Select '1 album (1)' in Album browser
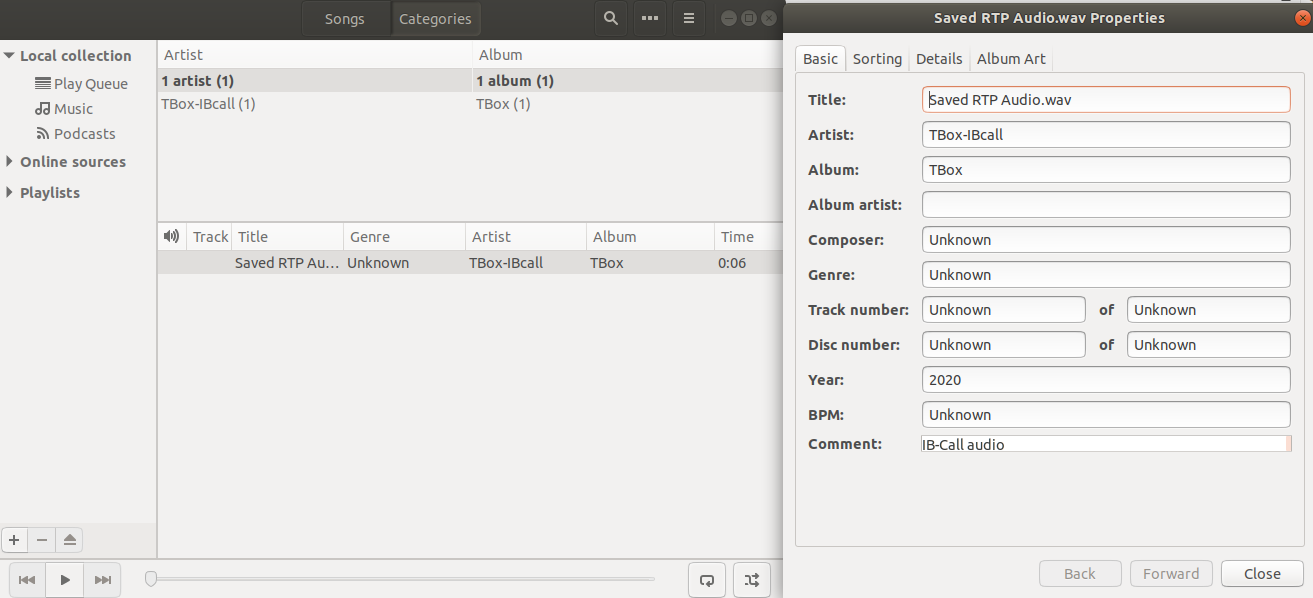Image resolution: width=1313 pixels, height=598 pixels. (x=628, y=81)
